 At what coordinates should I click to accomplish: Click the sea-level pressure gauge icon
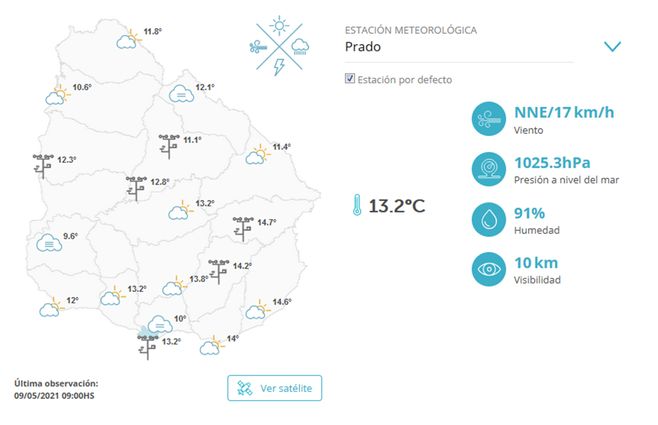[490, 169]
